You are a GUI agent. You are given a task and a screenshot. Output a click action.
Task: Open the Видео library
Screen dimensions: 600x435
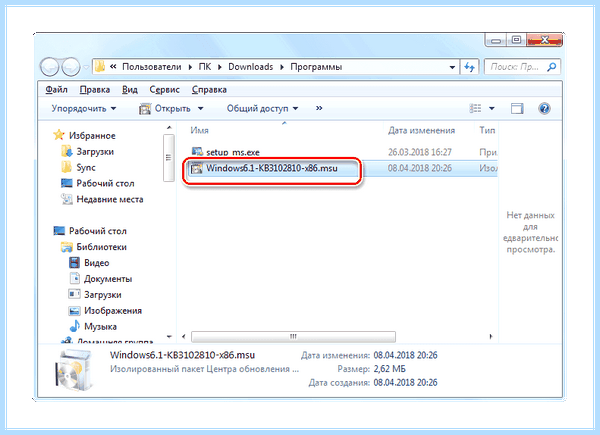coord(97,263)
